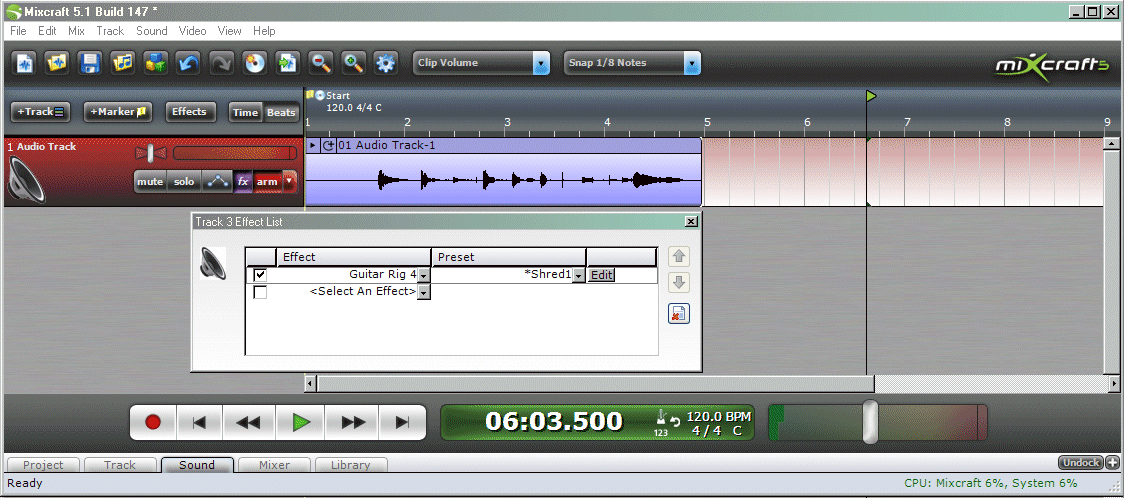Image resolution: width=1124 pixels, height=498 pixels.
Task: Open the Video menu
Action: click(193, 31)
